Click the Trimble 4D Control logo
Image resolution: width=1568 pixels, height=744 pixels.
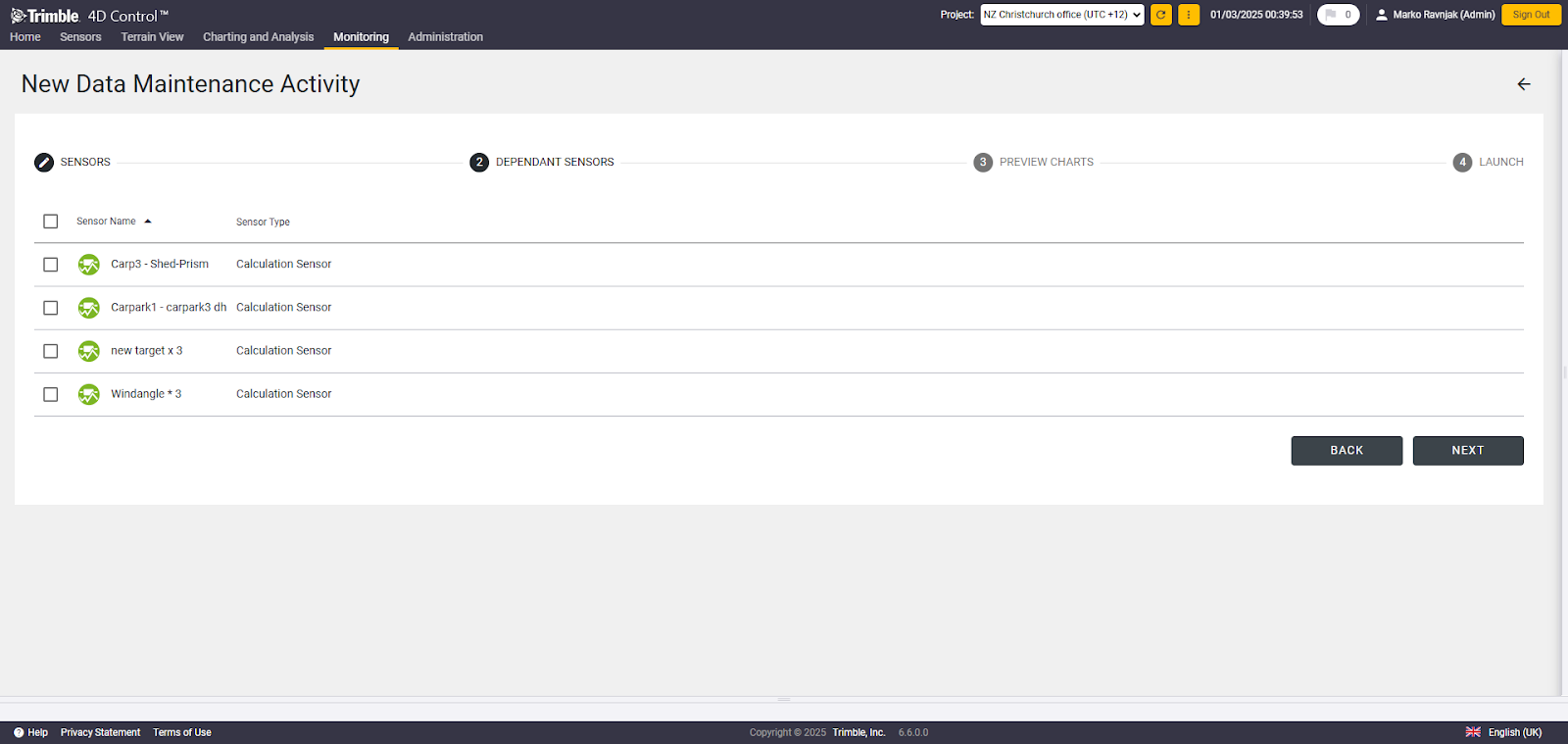tap(89, 16)
